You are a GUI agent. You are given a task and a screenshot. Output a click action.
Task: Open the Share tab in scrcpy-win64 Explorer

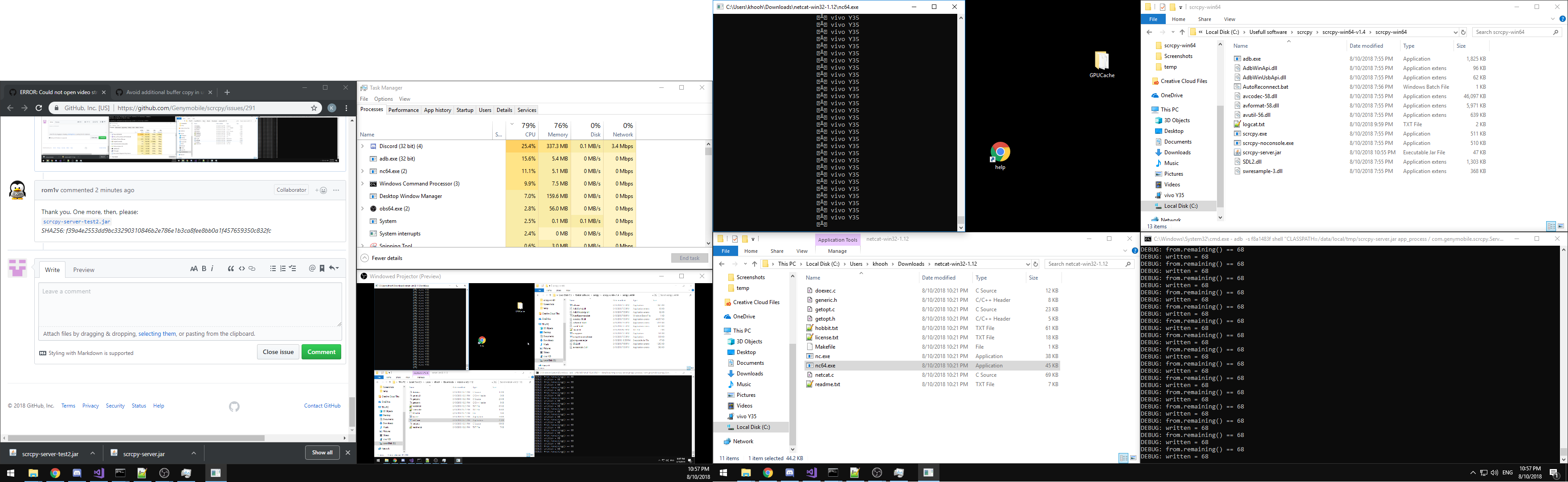[x=1204, y=20]
